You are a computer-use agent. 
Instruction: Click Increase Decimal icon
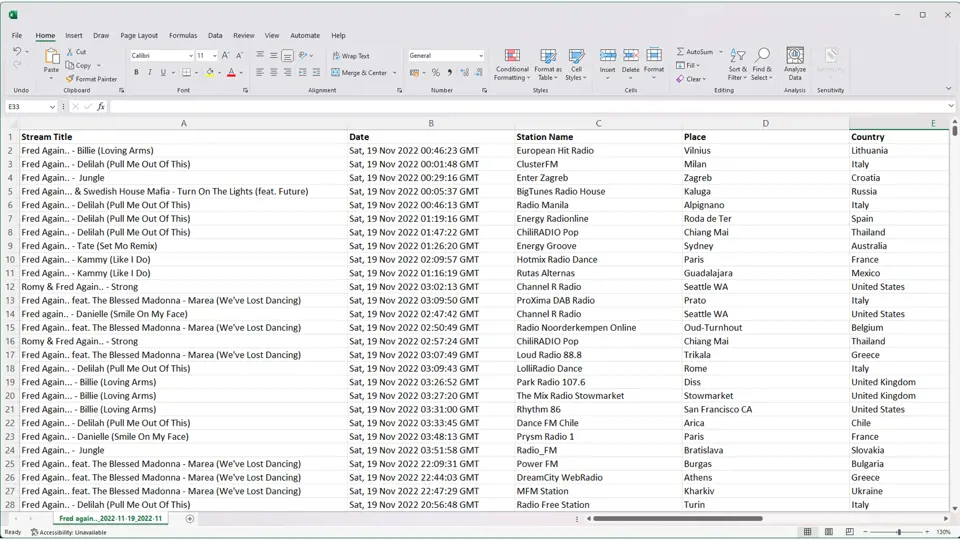click(465, 73)
